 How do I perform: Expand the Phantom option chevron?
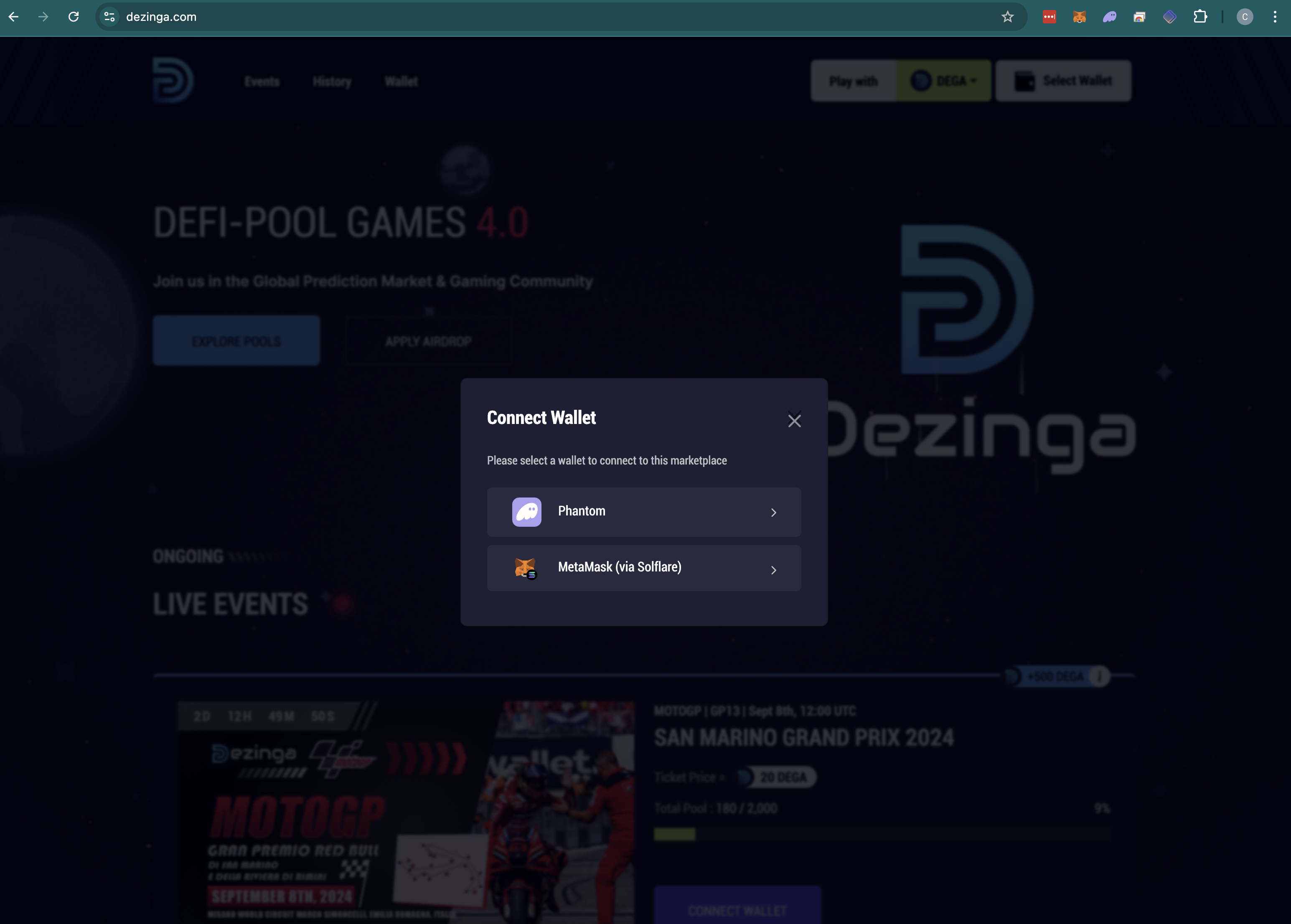773,513
